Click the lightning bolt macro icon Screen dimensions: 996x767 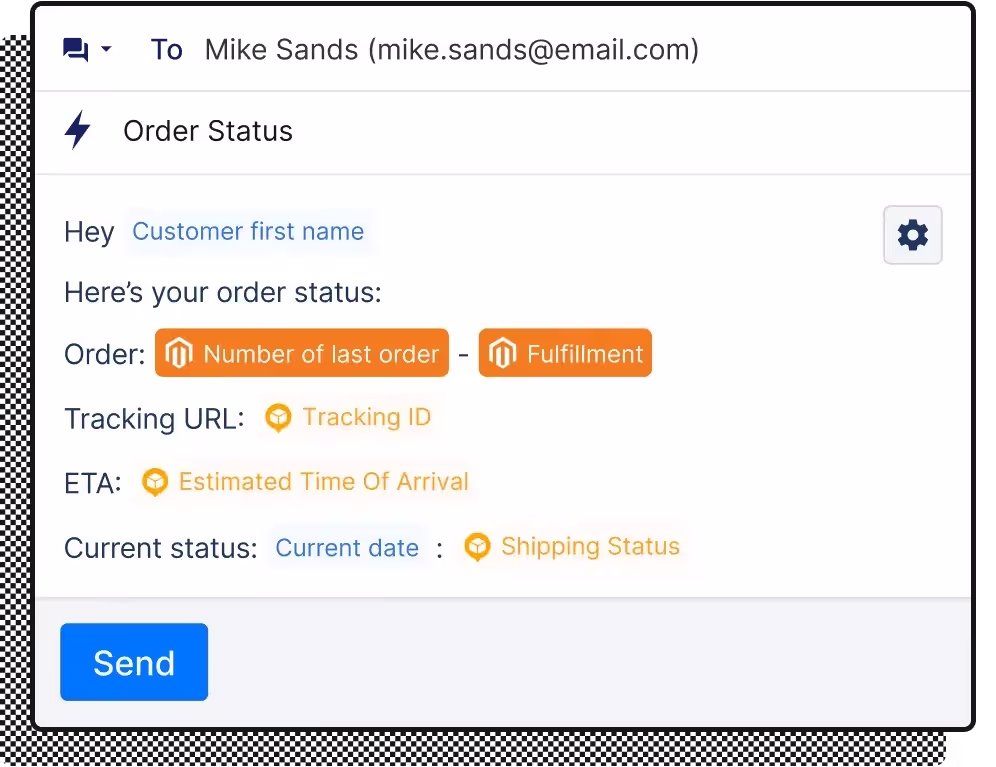(x=77, y=130)
